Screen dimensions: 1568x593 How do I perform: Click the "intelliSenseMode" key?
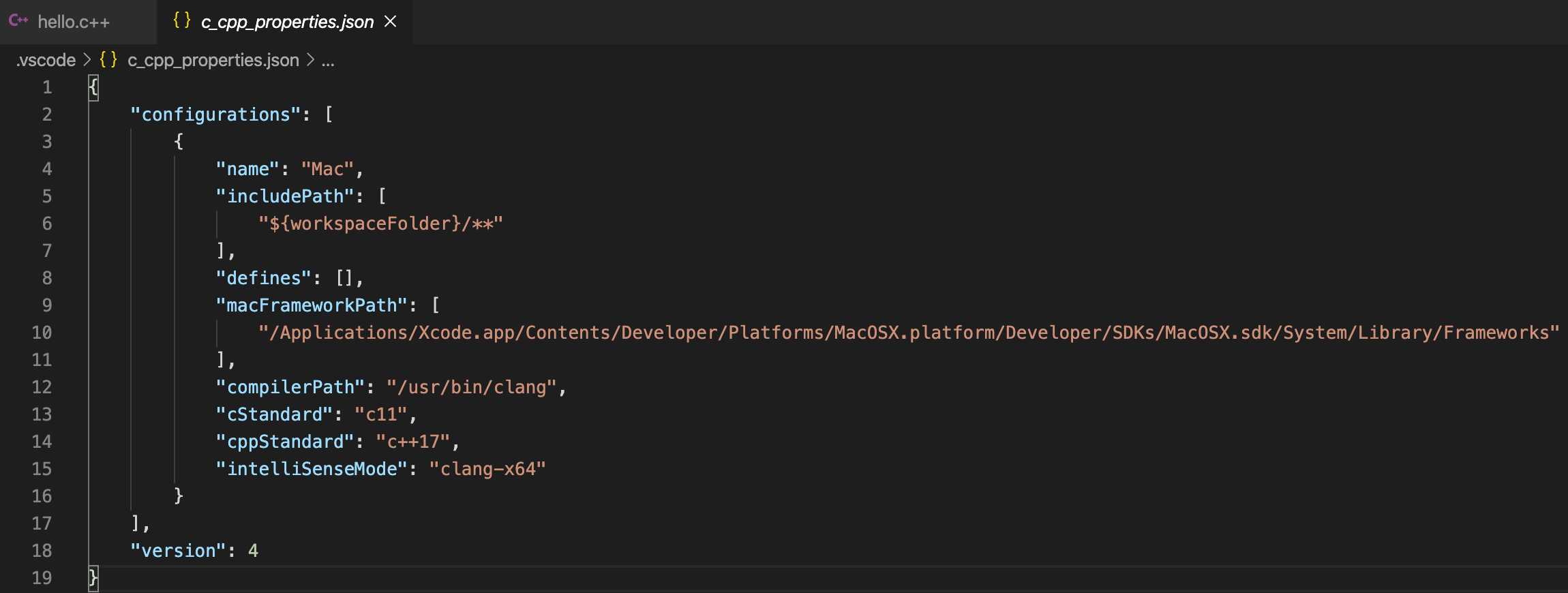point(312,469)
